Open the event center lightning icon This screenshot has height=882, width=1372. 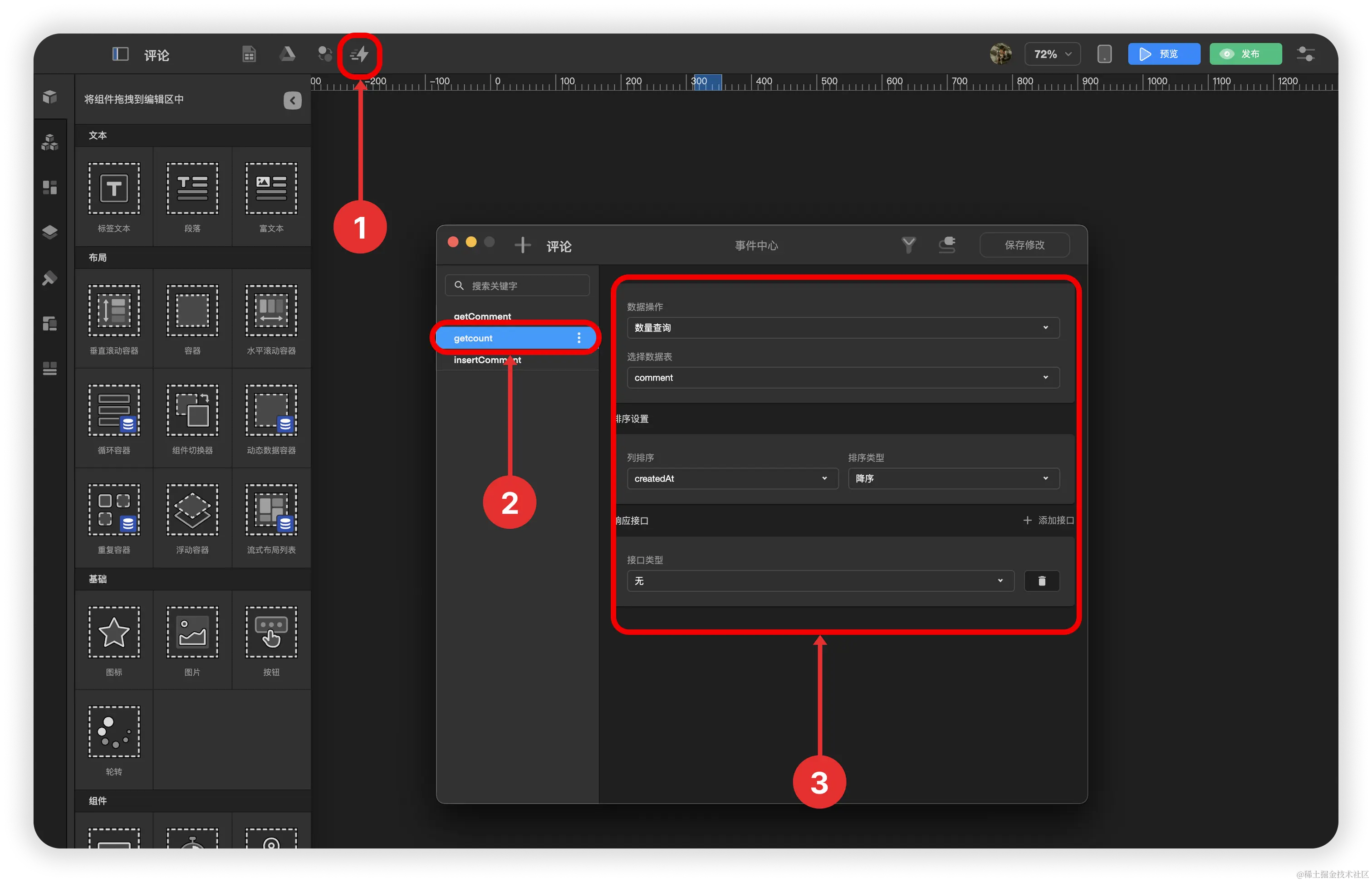pyautogui.click(x=359, y=54)
